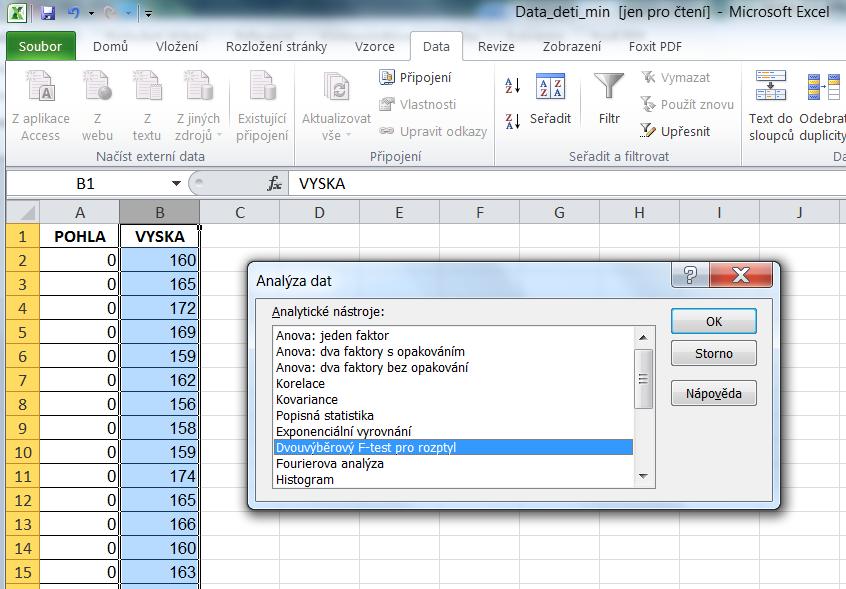Switch to the Domů tab

pyautogui.click(x=110, y=47)
